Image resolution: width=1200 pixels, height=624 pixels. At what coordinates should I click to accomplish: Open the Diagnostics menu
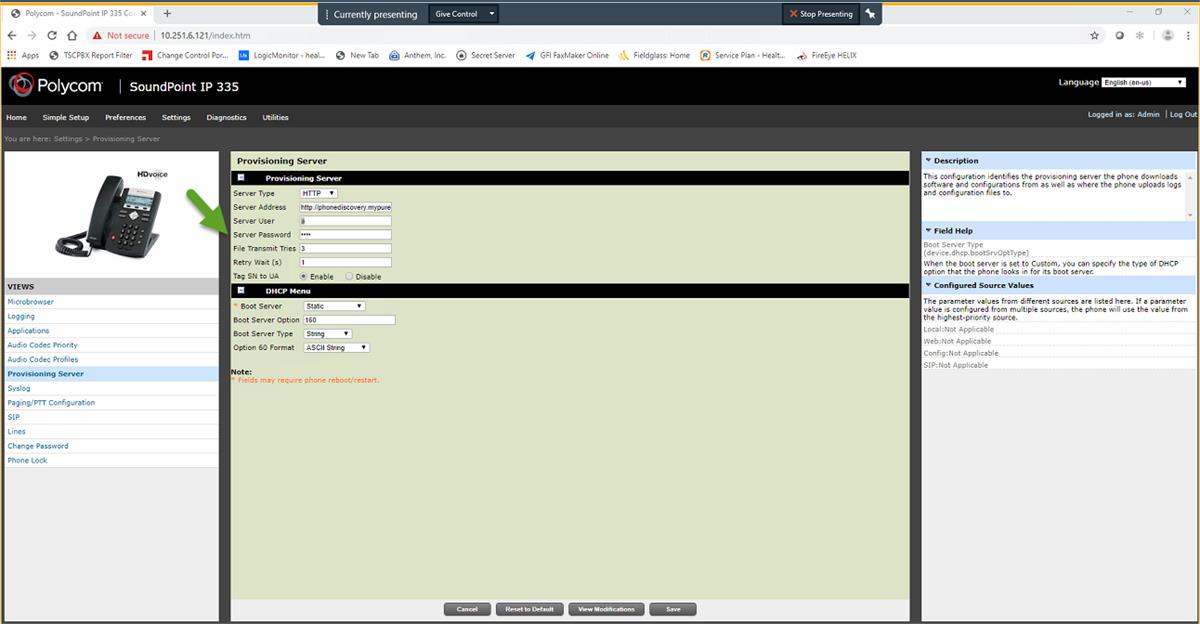[226, 117]
